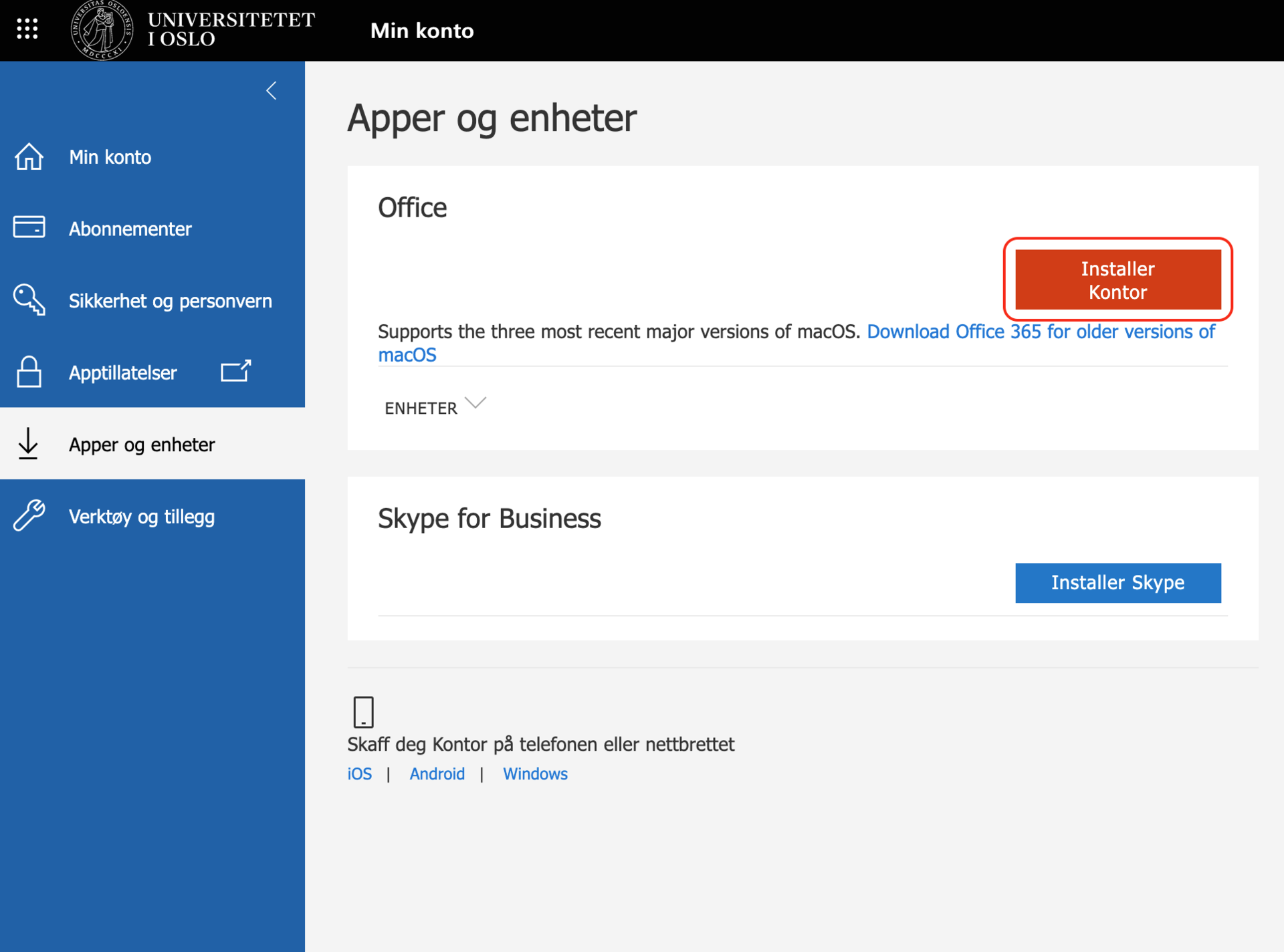Open Abonnementer in the sidebar
This screenshot has height=952, width=1284.
tap(152, 229)
